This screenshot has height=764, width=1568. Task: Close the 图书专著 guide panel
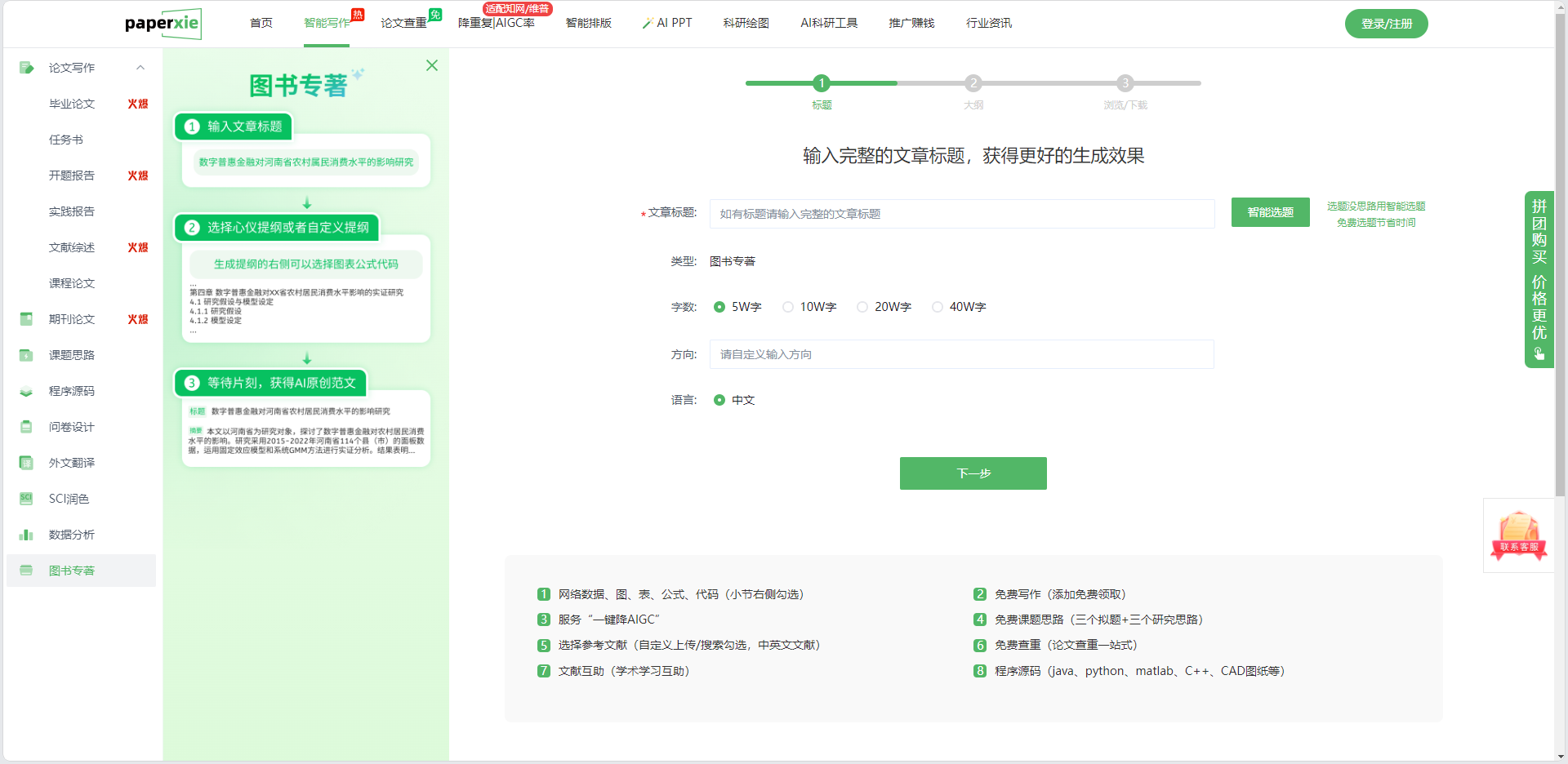pos(432,65)
